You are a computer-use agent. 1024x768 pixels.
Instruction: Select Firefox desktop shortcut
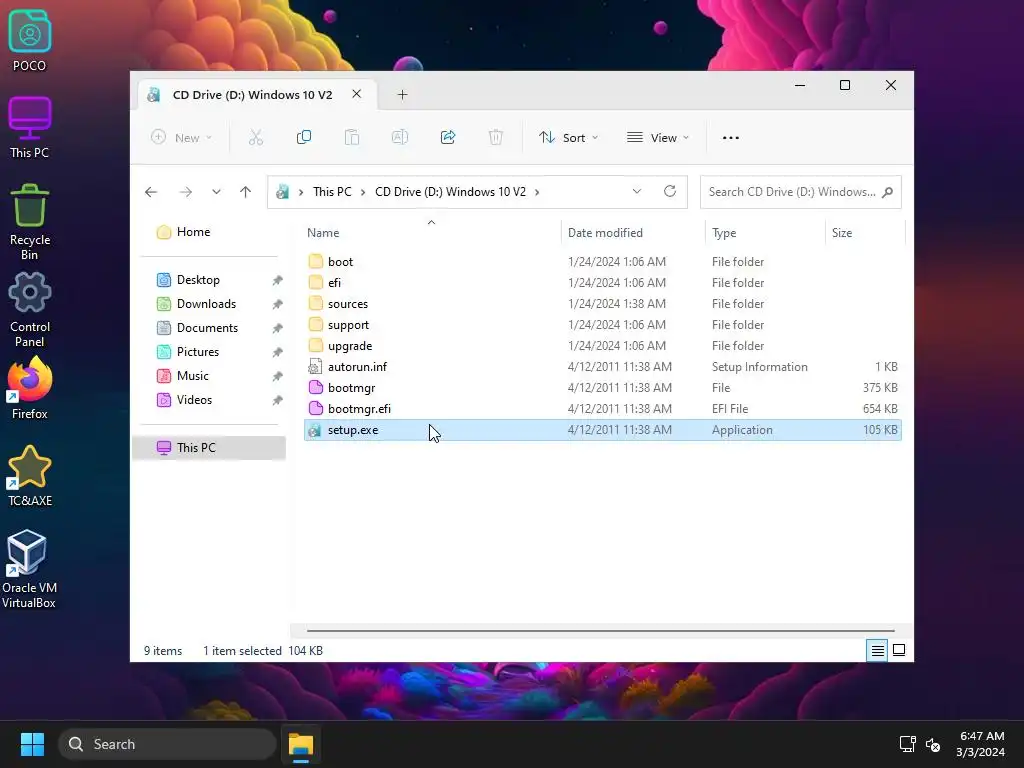[x=29, y=389]
